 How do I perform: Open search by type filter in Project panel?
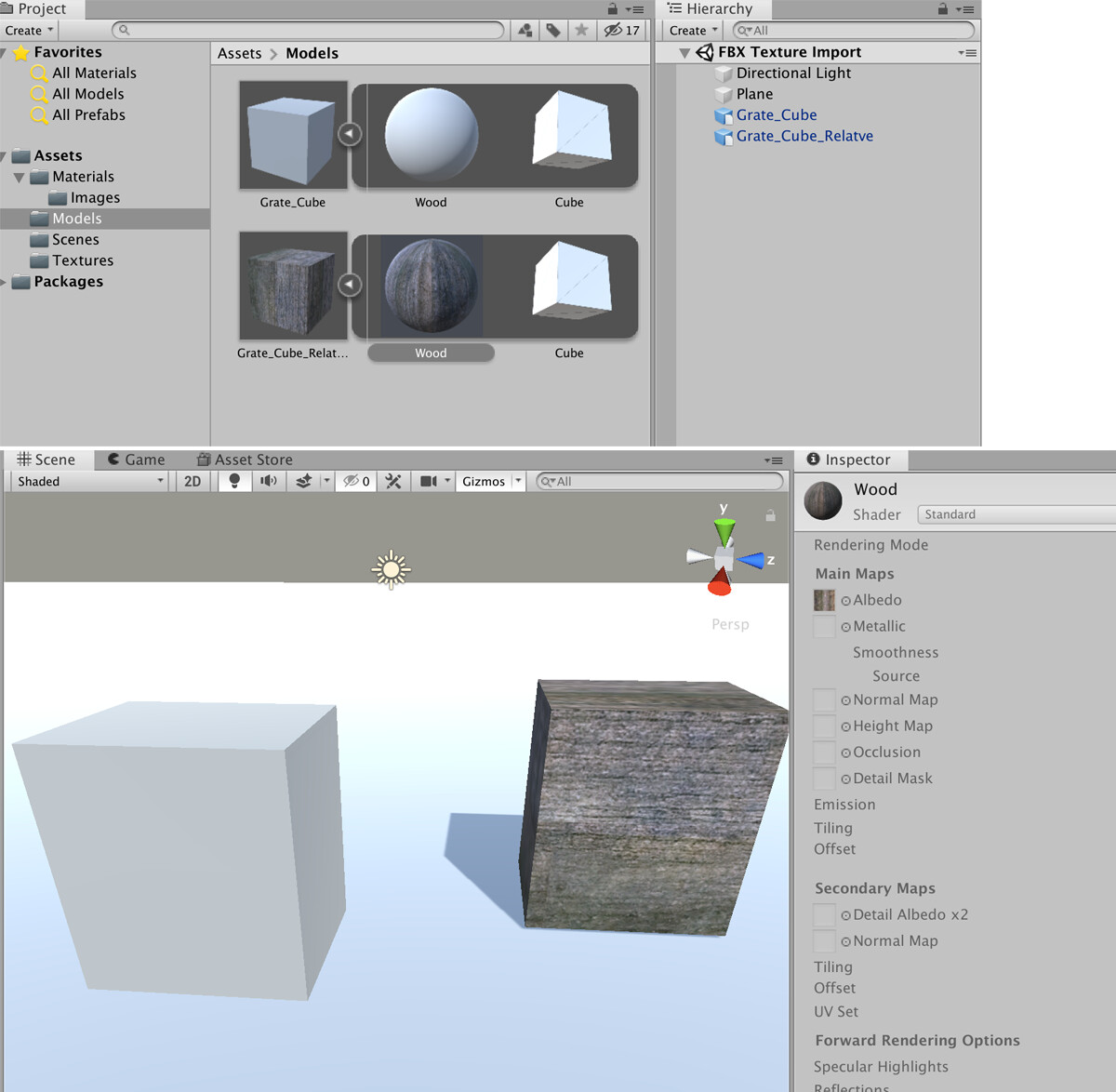click(524, 30)
